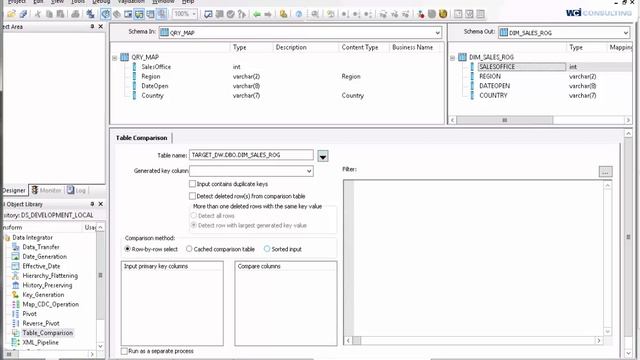
Task: Switch to the Designer tab
Action: [x=13, y=191]
